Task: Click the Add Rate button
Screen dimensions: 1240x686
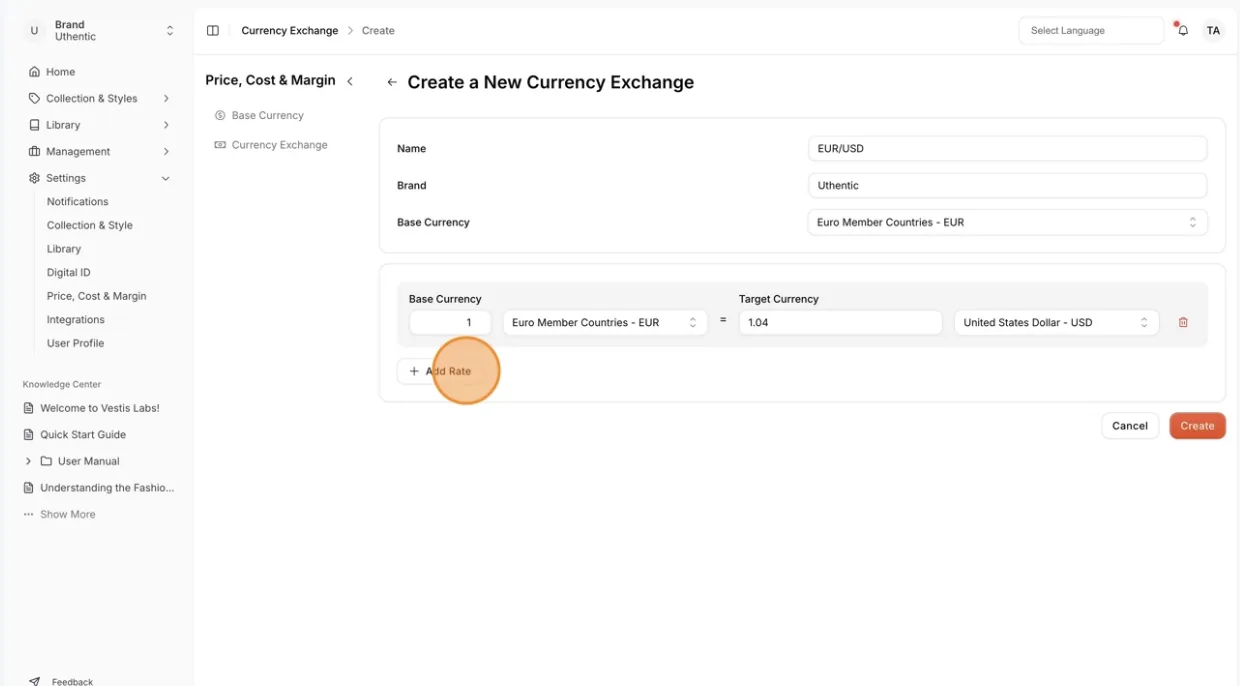Action: pyautogui.click(x=440, y=371)
